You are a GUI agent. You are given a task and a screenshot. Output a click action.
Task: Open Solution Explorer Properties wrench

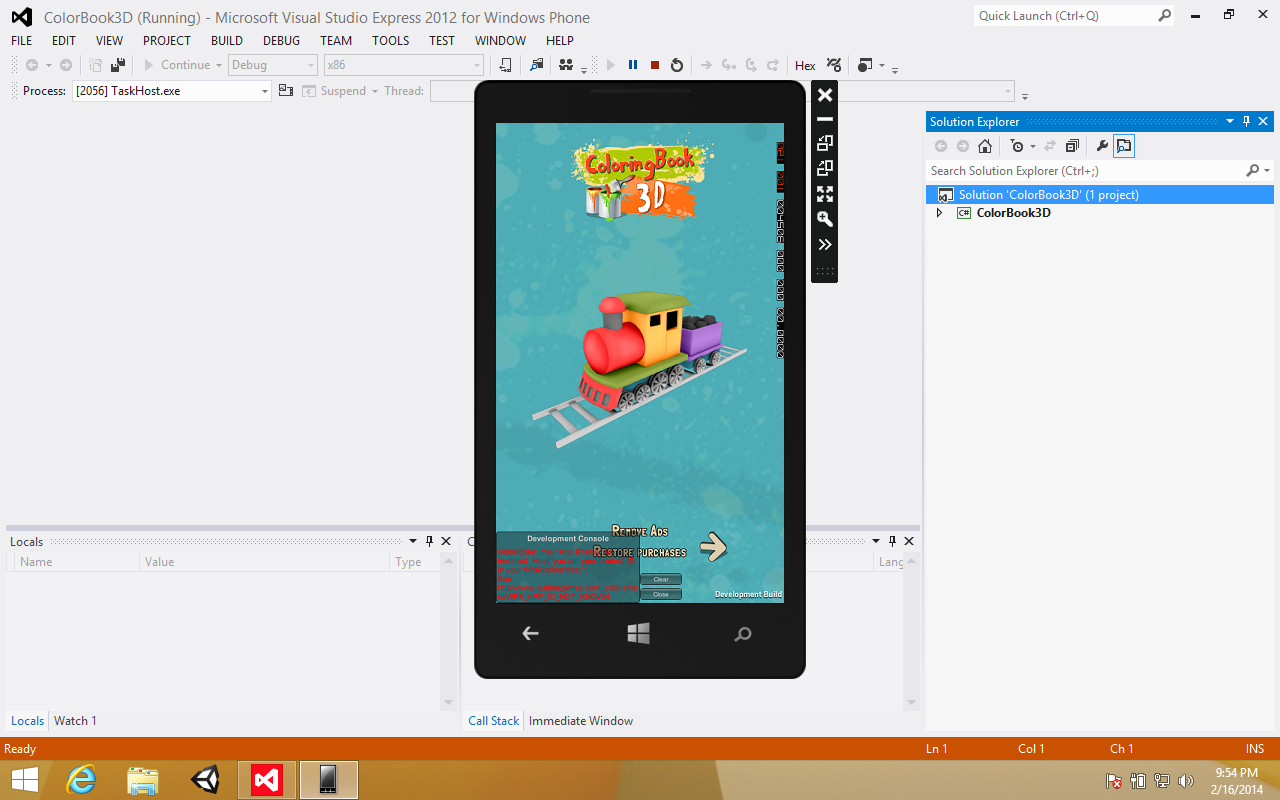[x=1102, y=146]
